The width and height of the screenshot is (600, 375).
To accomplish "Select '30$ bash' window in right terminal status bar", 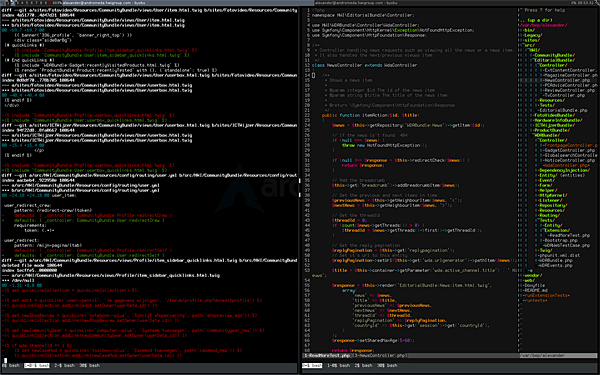I will [386, 365].
